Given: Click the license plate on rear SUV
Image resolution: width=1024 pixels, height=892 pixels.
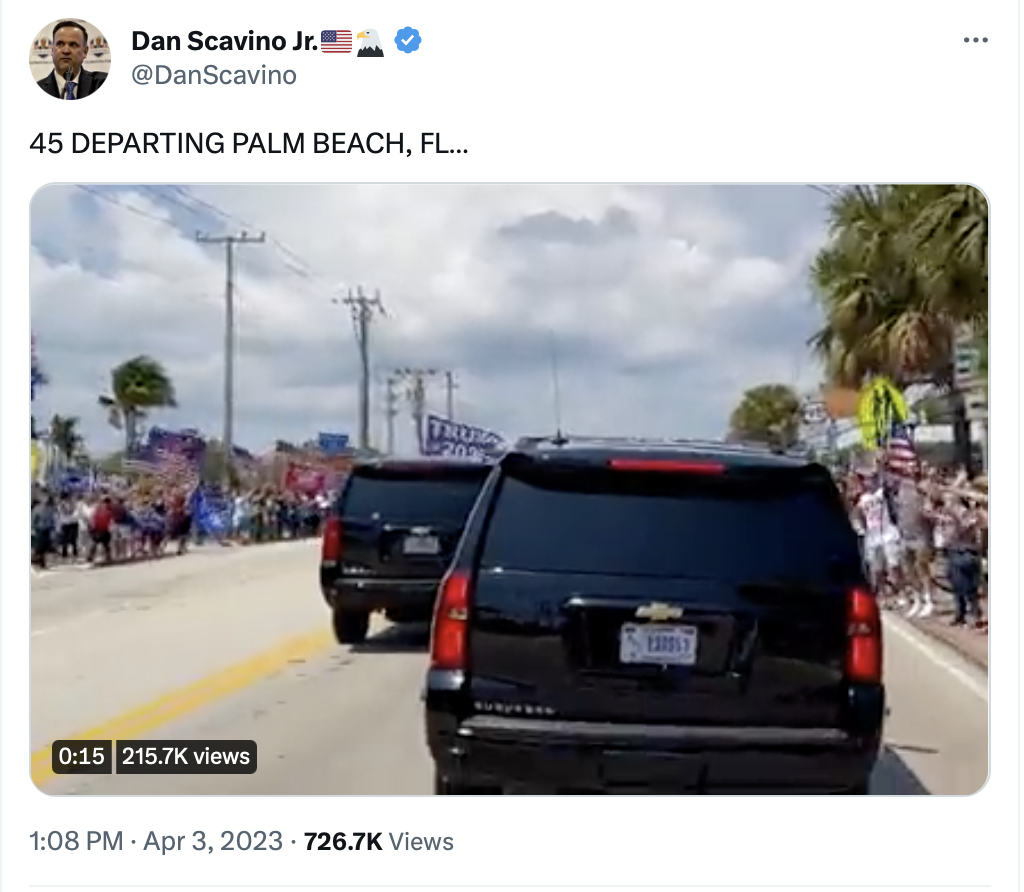Looking at the screenshot, I should (658, 644).
